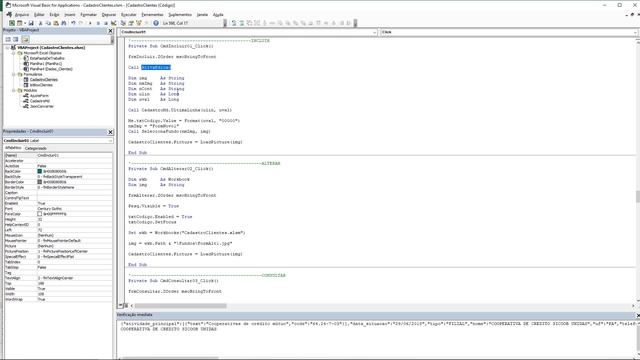Viewport: 640px width, 360px height.
Task: Click the code window horizontal scrollbar thumb
Action: [x=180, y=306]
